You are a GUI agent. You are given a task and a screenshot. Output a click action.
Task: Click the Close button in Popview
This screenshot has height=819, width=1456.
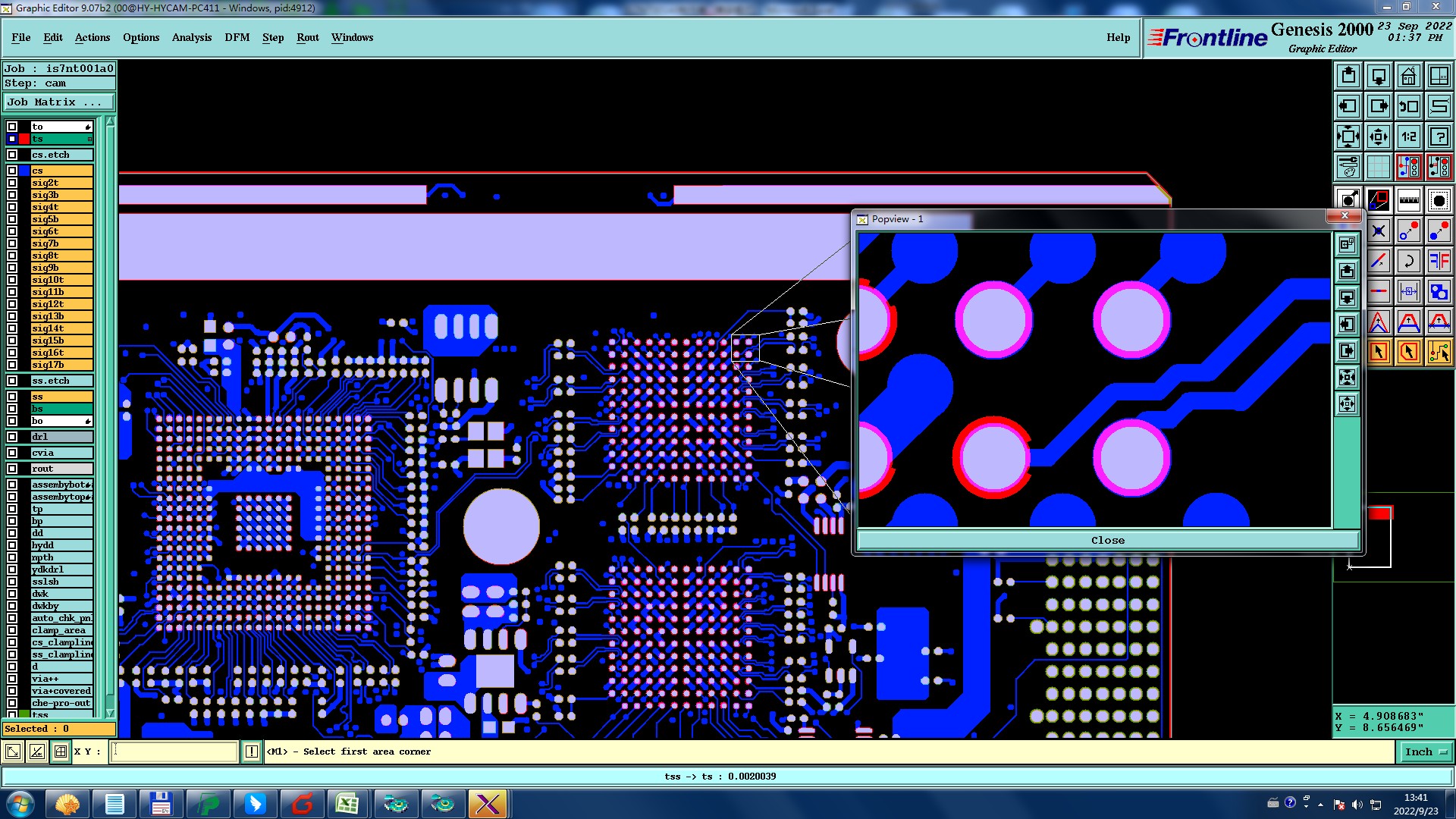point(1107,541)
